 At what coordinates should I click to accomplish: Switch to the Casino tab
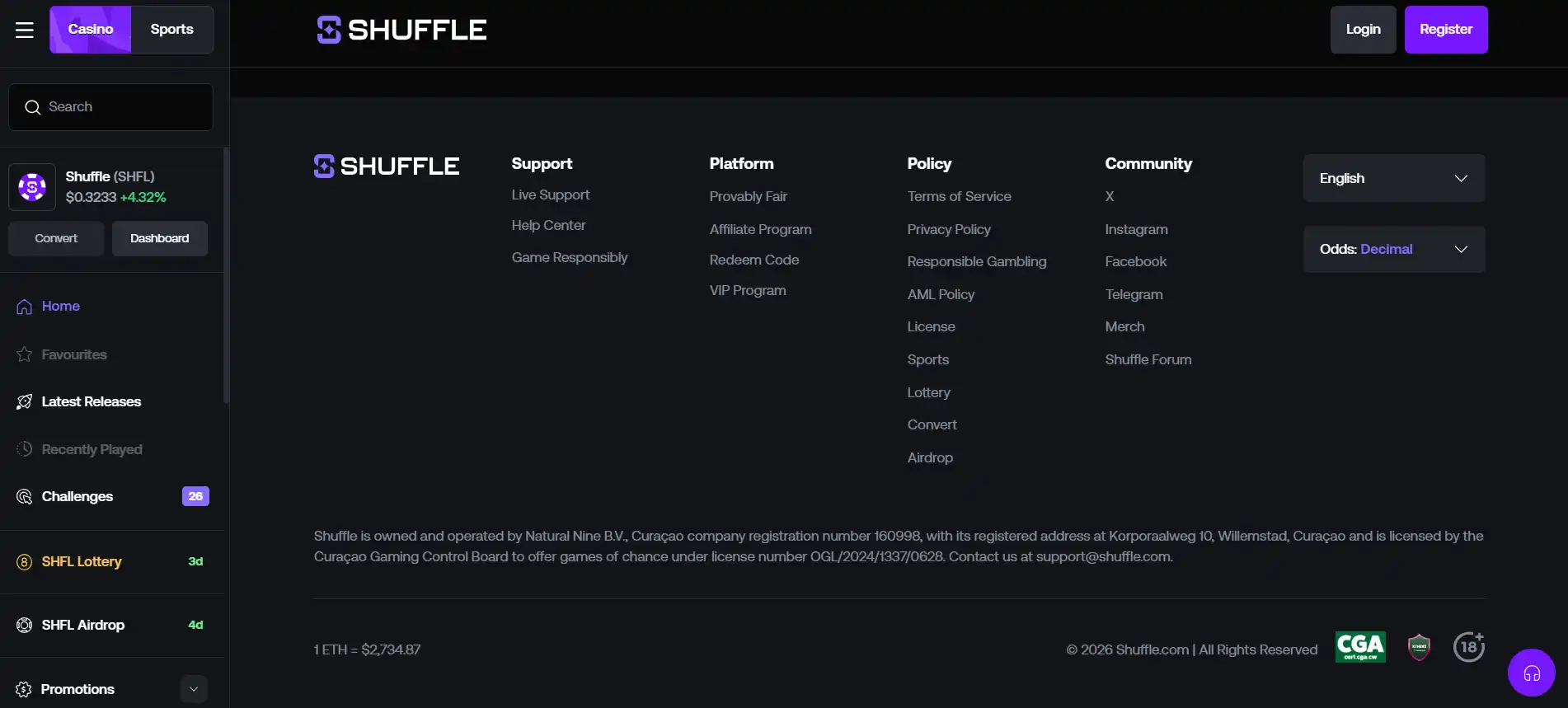pyautogui.click(x=90, y=30)
